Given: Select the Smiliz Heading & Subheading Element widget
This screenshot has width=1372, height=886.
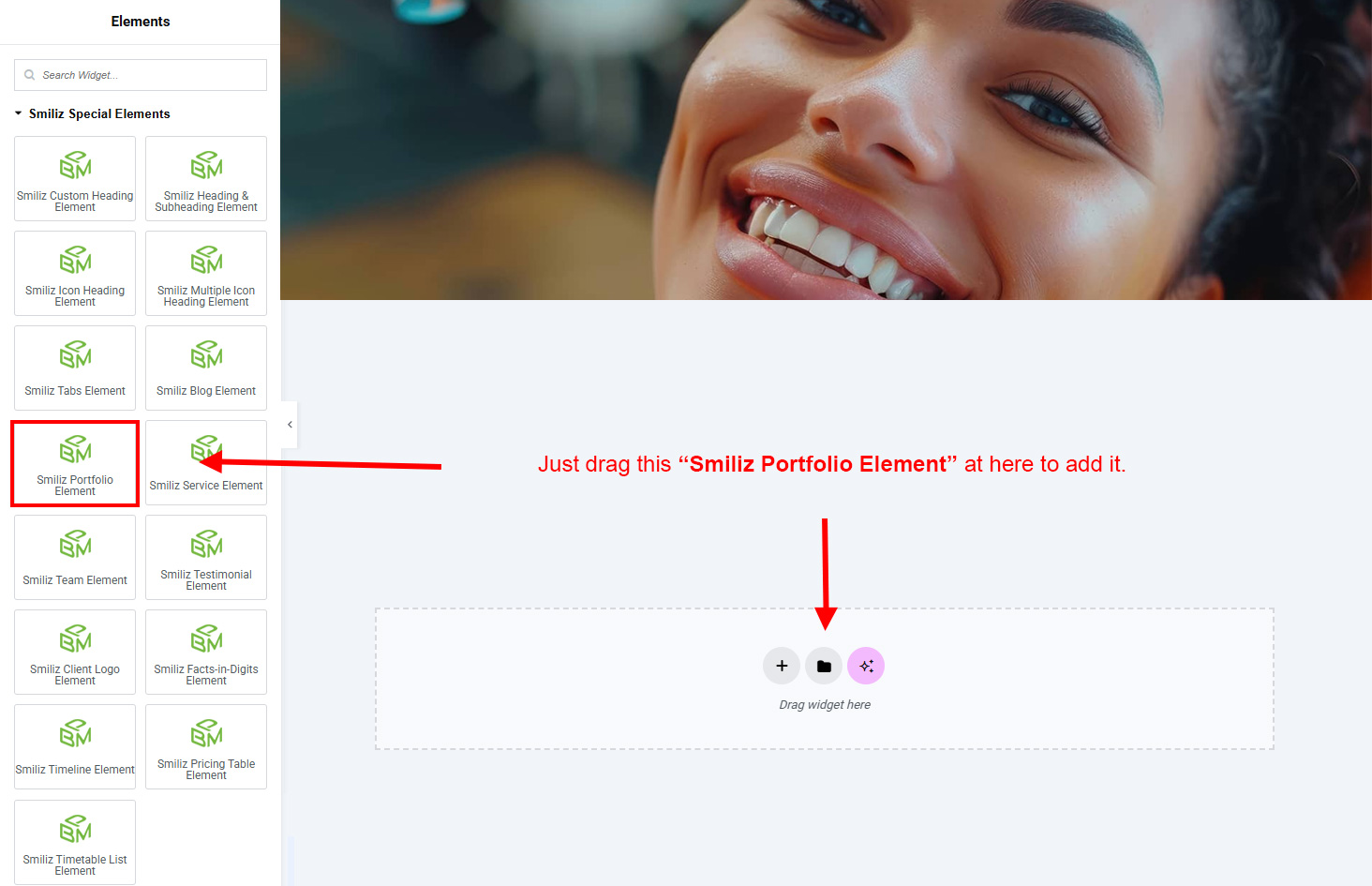Looking at the screenshot, I should point(206,179).
